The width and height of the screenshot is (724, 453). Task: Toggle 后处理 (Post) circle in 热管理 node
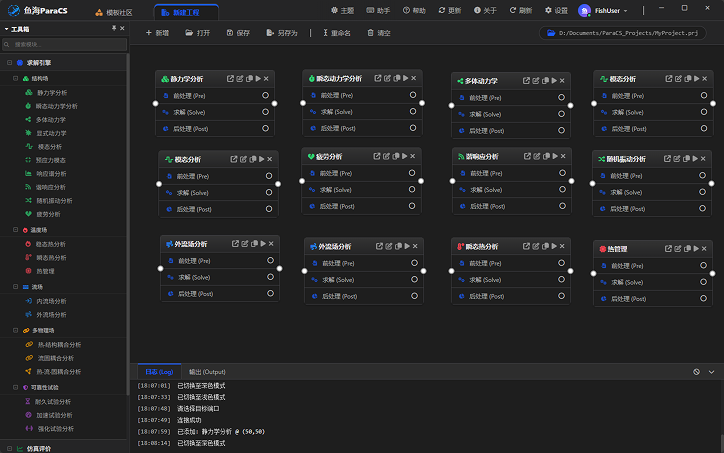(702, 299)
